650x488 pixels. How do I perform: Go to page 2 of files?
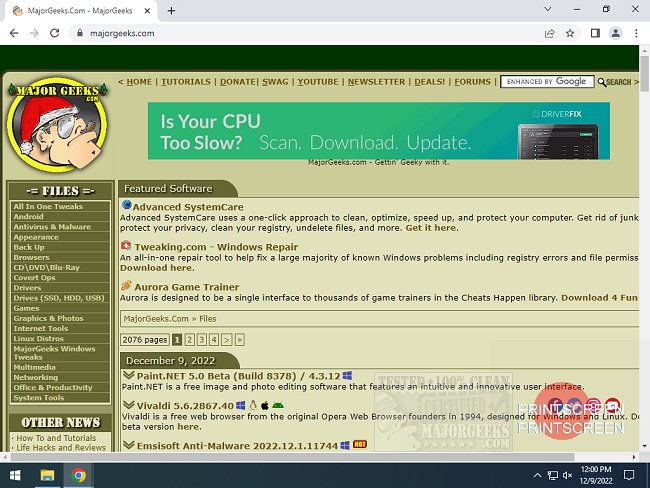(189, 340)
